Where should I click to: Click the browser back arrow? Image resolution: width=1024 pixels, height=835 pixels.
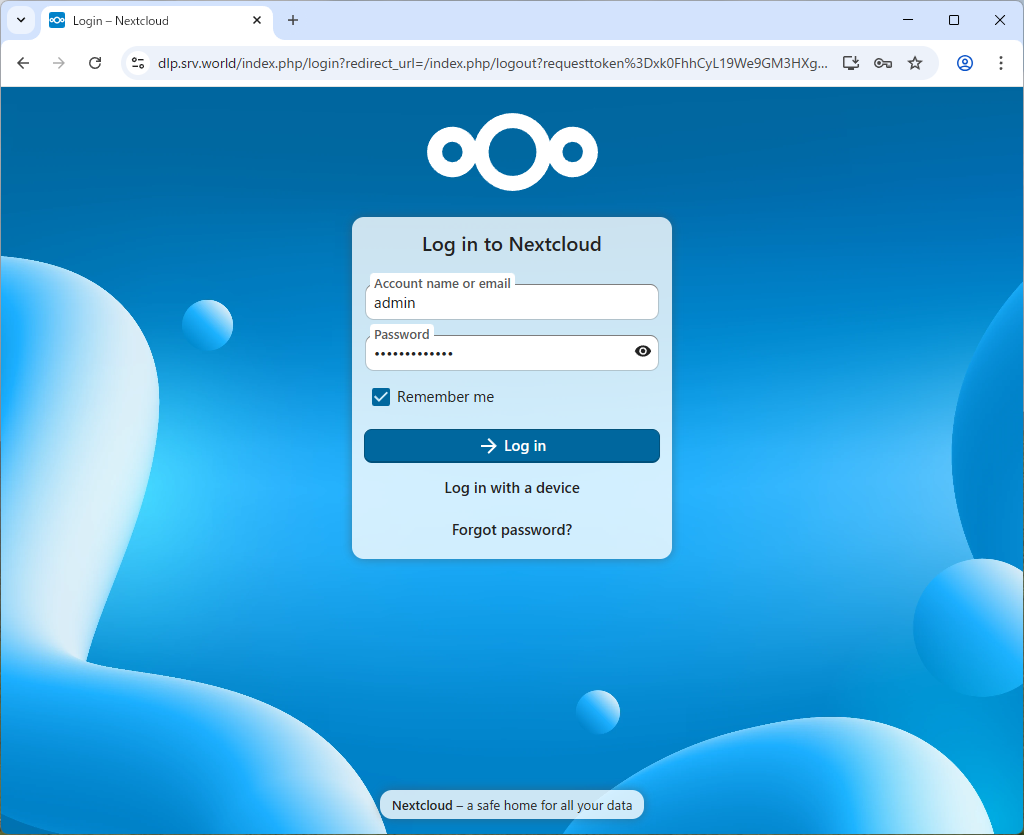click(24, 63)
